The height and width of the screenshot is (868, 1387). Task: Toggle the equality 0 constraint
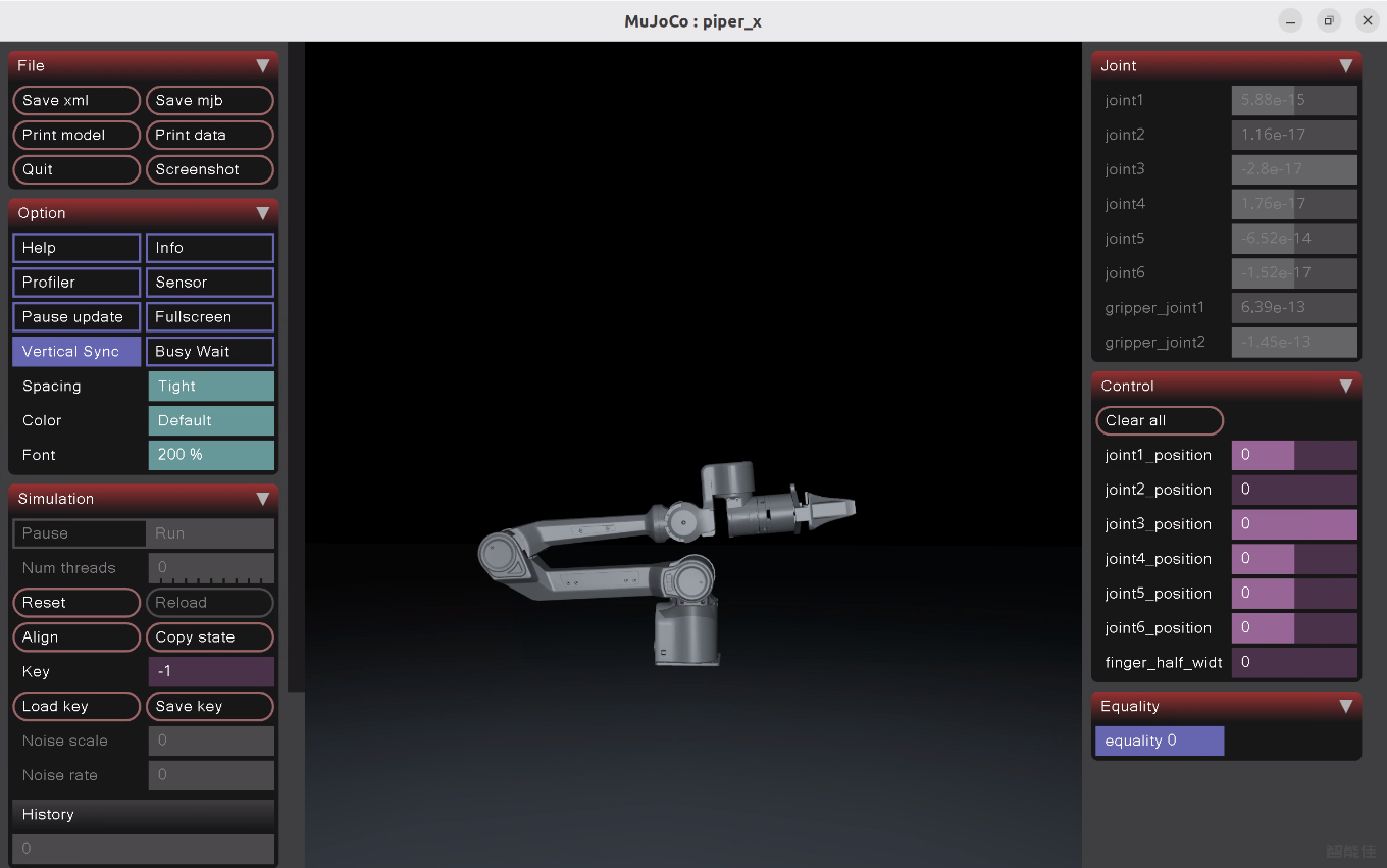pos(1160,741)
